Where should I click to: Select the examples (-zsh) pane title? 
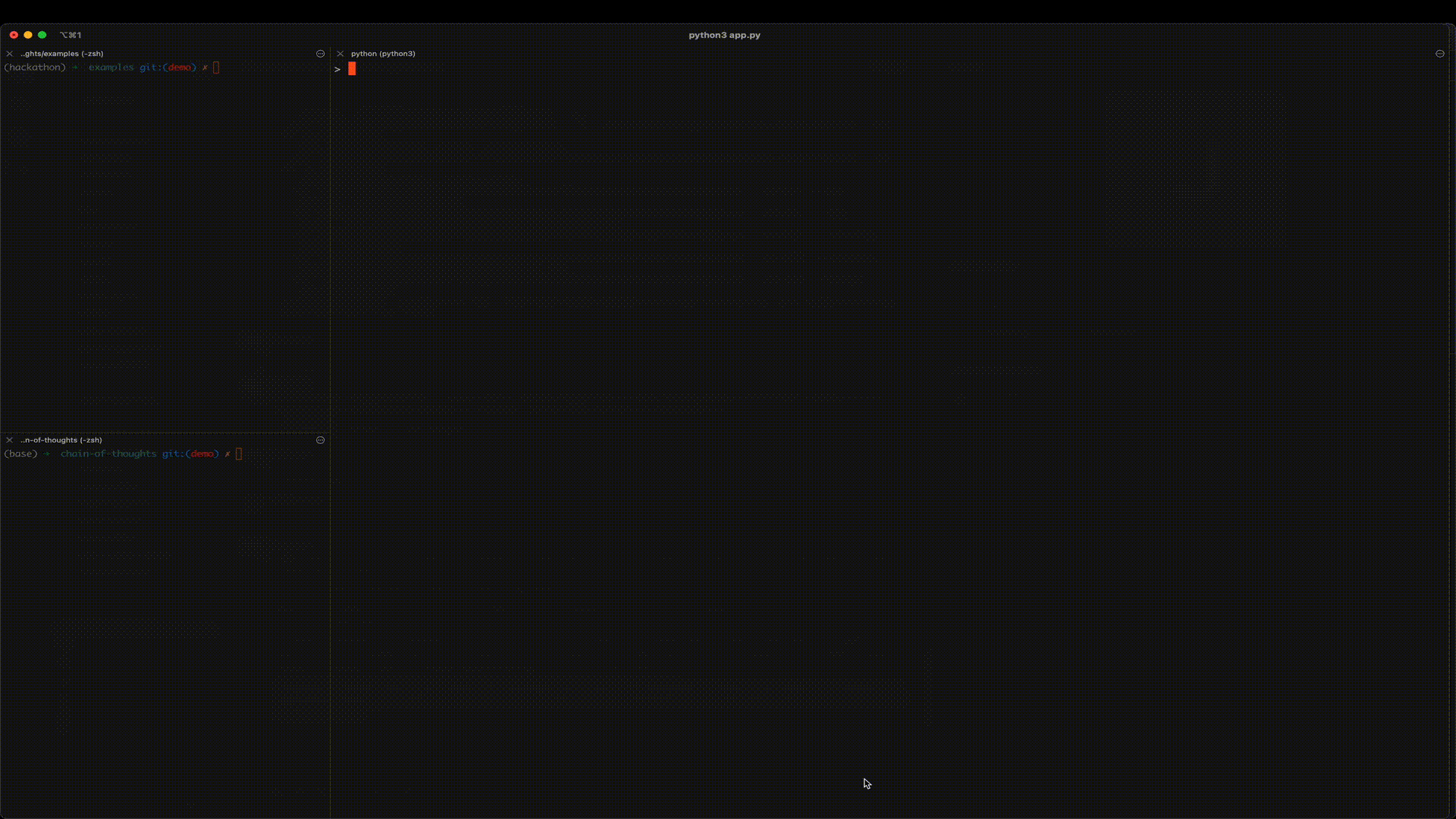tap(62, 54)
